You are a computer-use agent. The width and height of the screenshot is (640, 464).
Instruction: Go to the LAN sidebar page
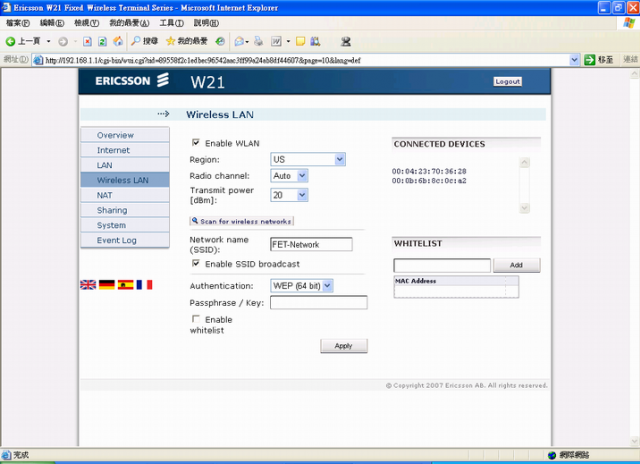point(125,165)
